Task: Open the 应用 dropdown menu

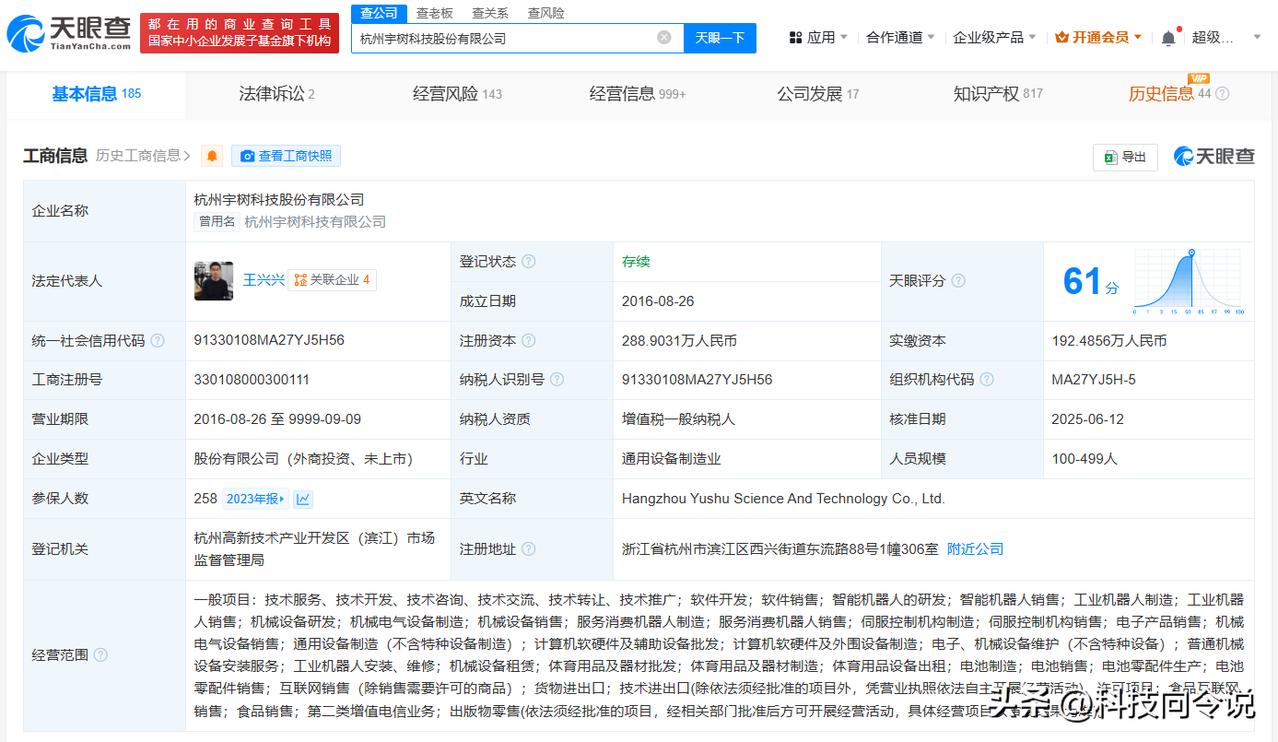Action: pyautogui.click(x=817, y=37)
